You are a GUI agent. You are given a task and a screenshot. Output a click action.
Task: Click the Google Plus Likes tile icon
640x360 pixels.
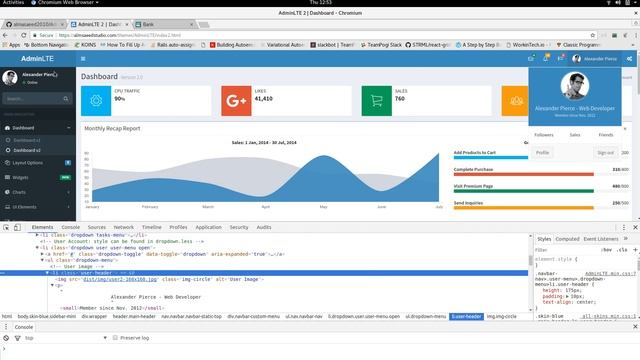click(x=236, y=100)
